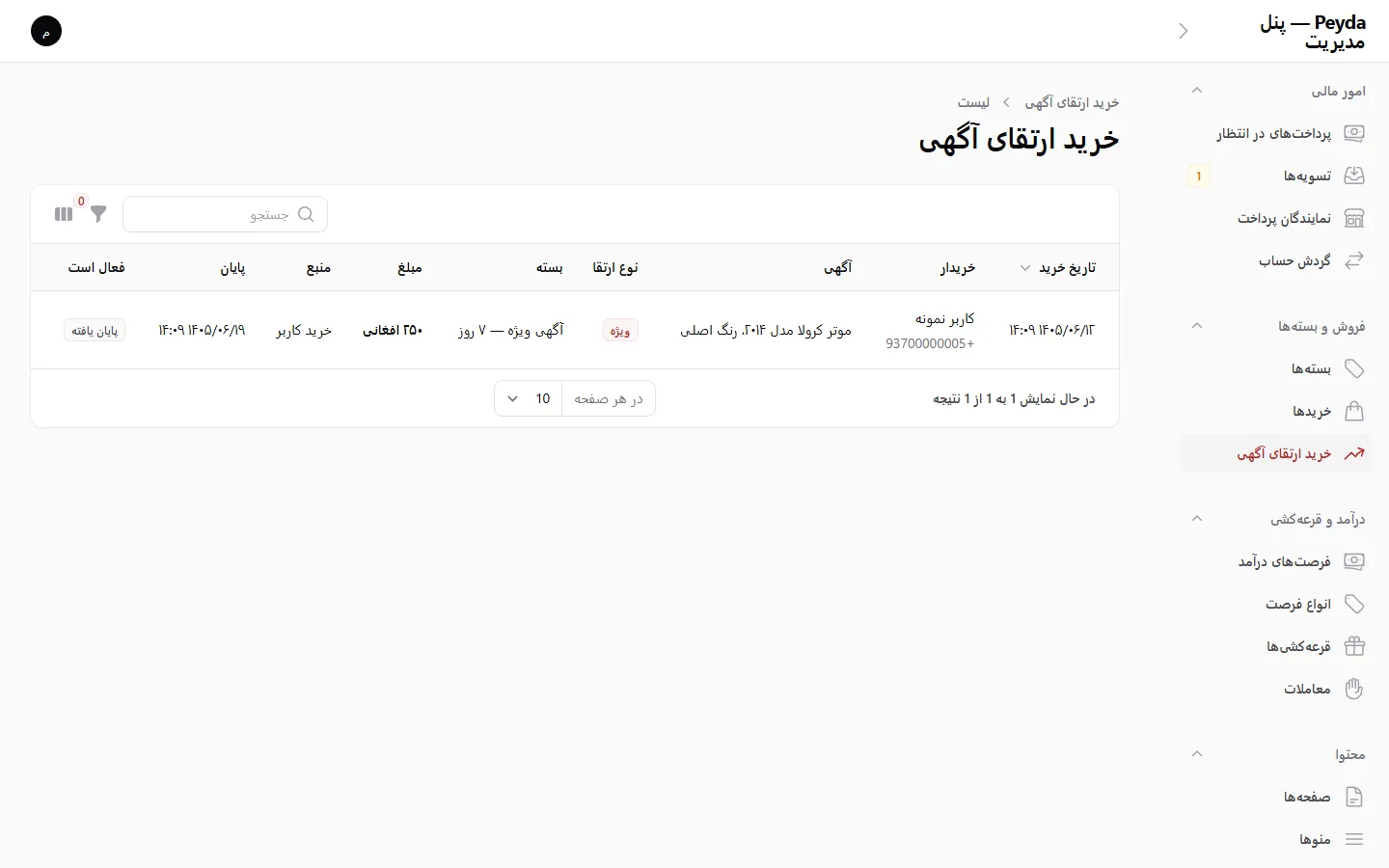Collapse the امور مالی sidebar group

point(1196,91)
